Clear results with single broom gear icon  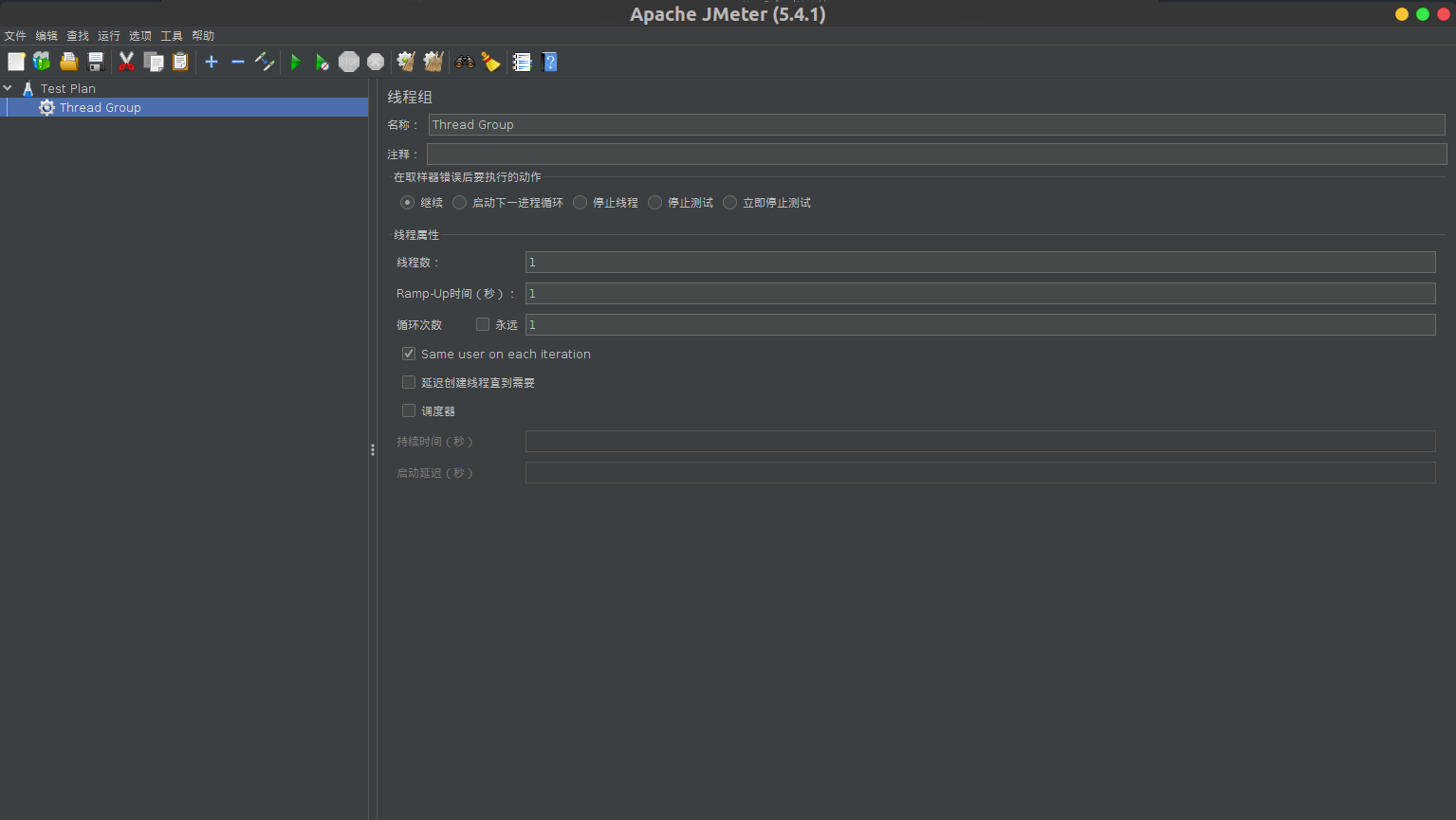406,62
